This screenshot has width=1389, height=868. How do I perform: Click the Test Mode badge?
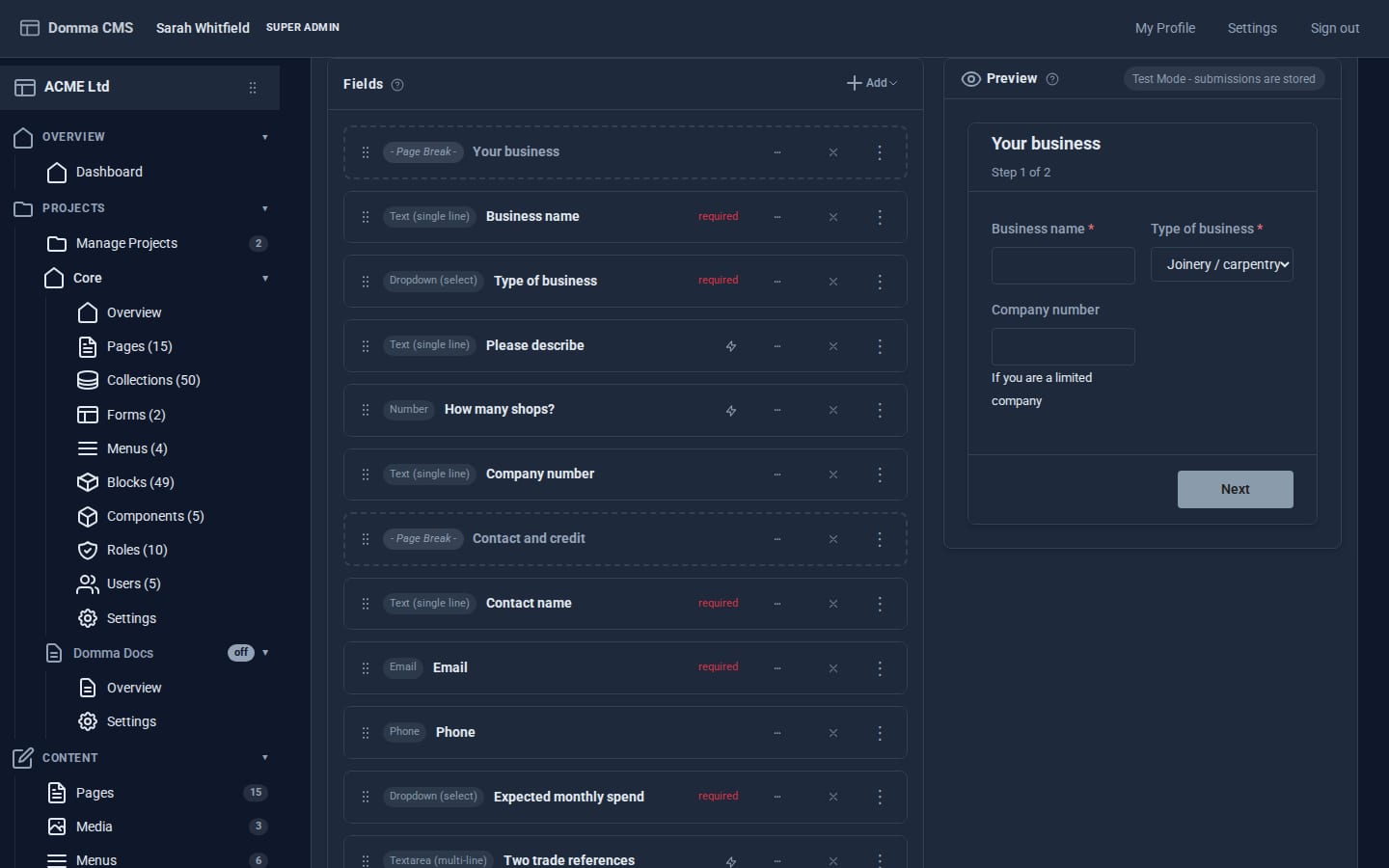point(1223,79)
